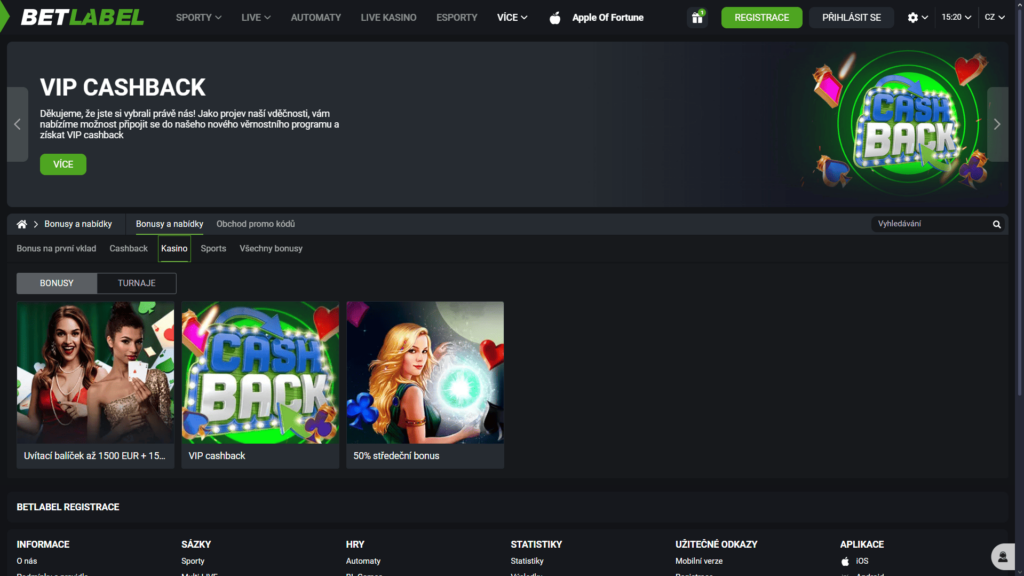
Task: Activate the Kasino filter
Action: pos(173,248)
